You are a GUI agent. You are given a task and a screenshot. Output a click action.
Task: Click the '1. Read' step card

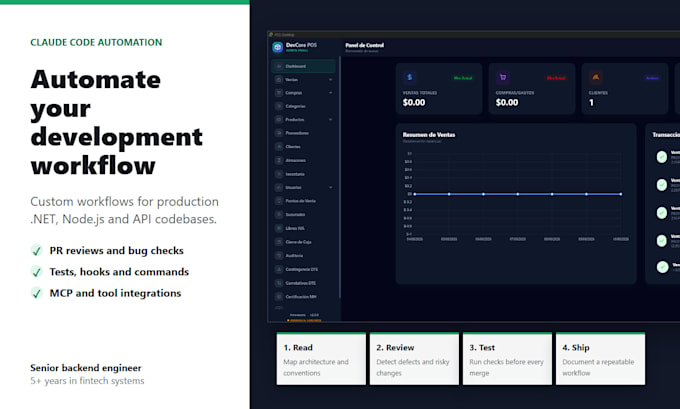pyautogui.click(x=321, y=359)
